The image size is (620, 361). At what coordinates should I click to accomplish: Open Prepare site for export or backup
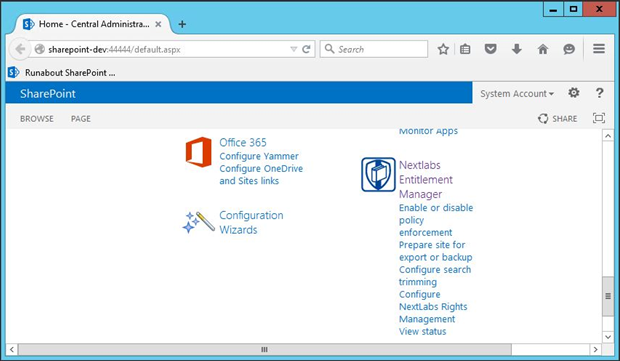[x=435, y=251]
